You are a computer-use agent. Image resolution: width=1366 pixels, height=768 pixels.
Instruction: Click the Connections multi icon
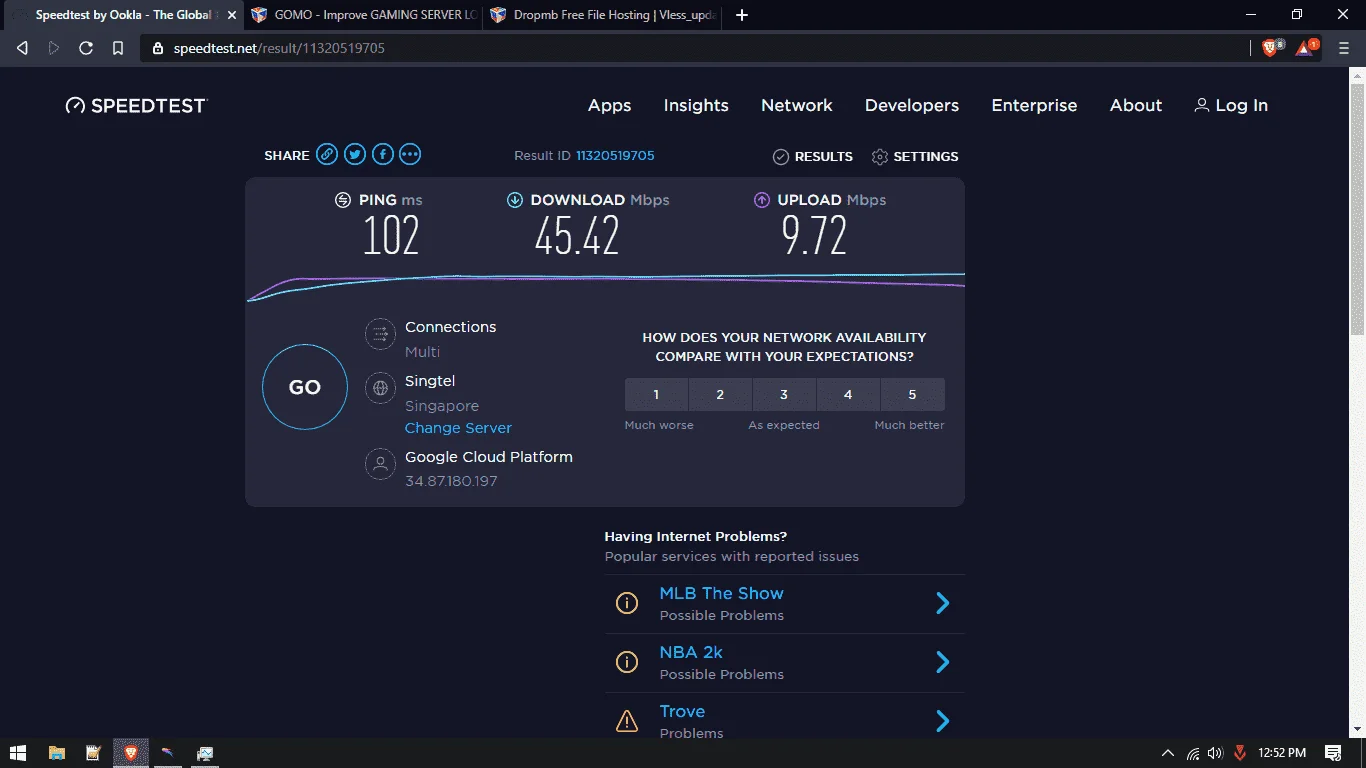(380, 334)
